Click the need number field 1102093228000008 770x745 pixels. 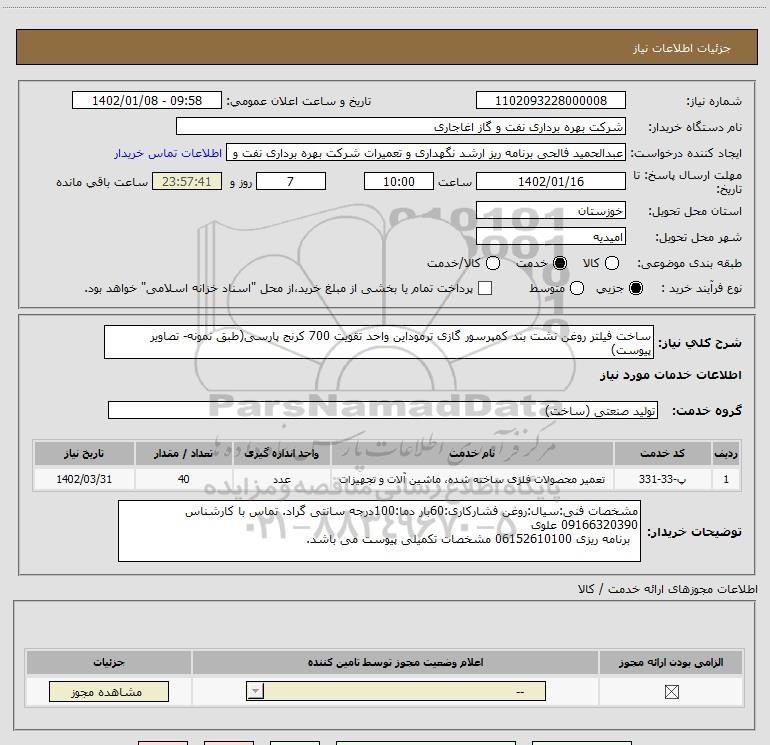point(550,100)
